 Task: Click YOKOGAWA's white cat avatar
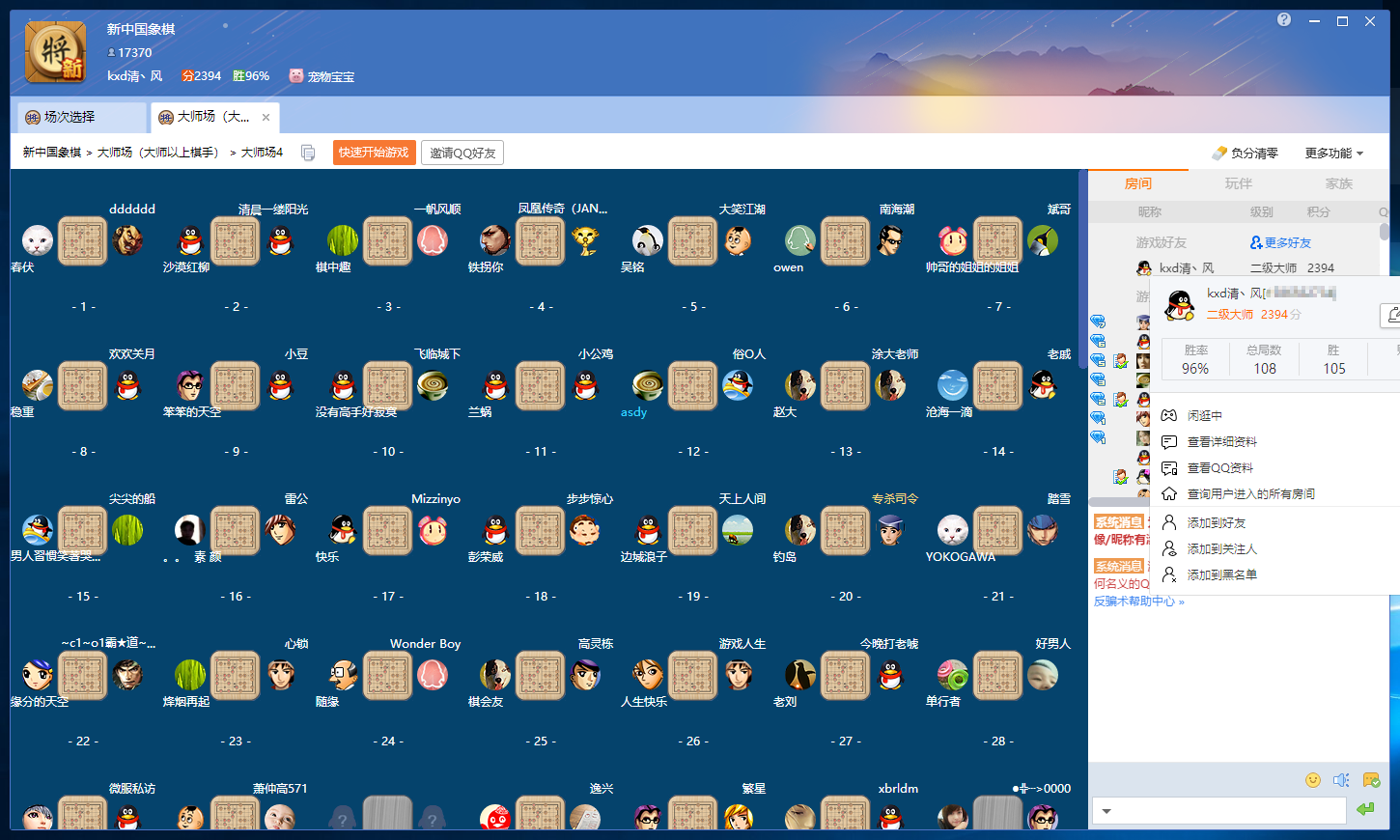pos(953,530)
